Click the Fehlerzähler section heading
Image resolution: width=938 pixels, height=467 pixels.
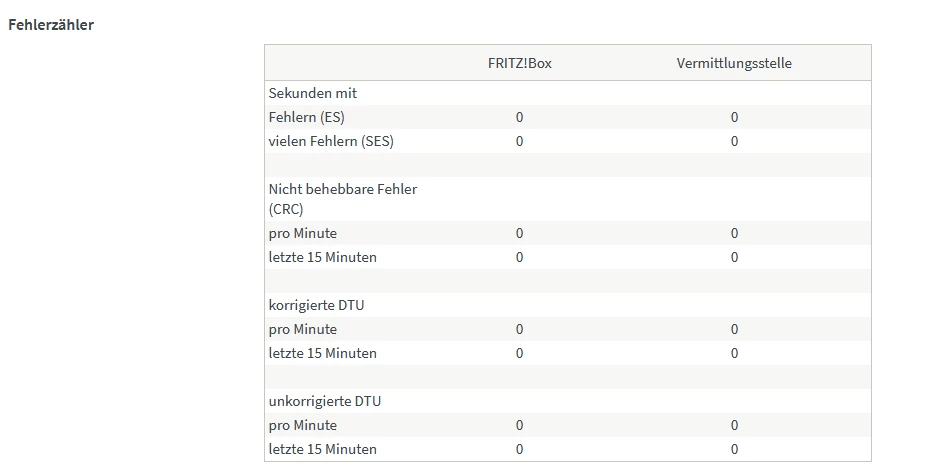pos(51,25)
